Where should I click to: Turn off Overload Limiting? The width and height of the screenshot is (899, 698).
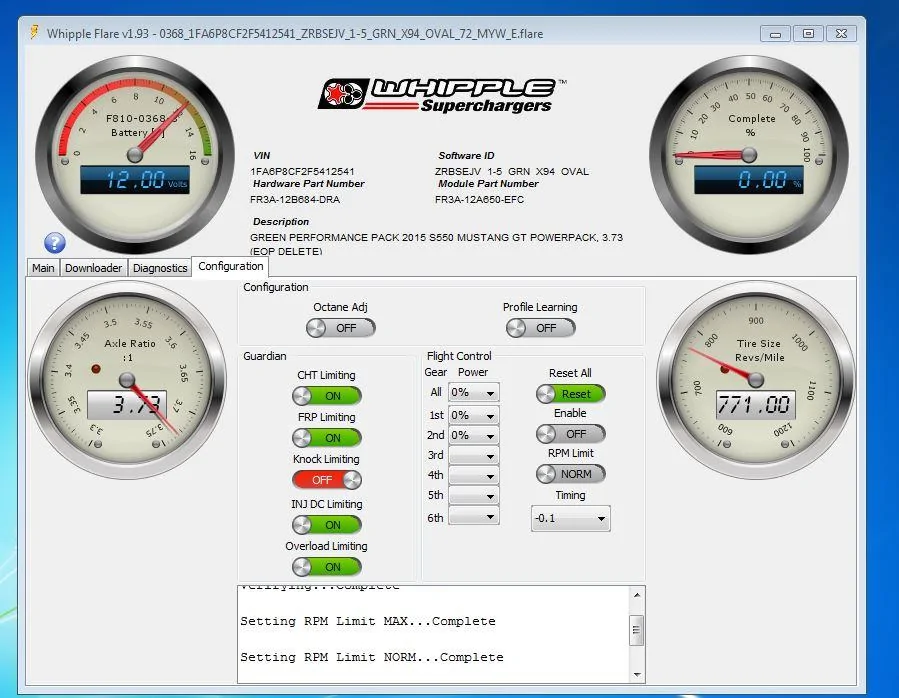[x=327, y=567]
